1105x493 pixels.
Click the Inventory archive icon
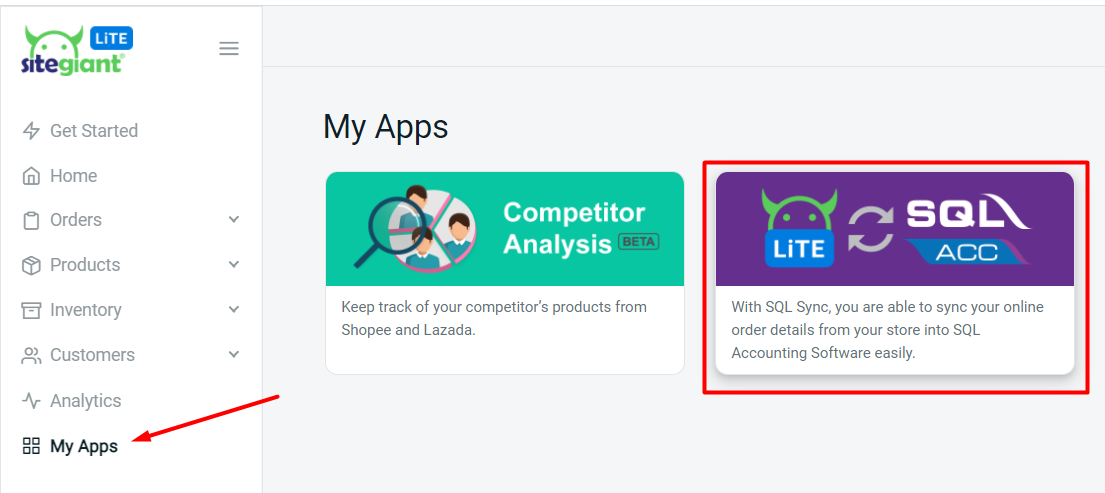[31, 310]
